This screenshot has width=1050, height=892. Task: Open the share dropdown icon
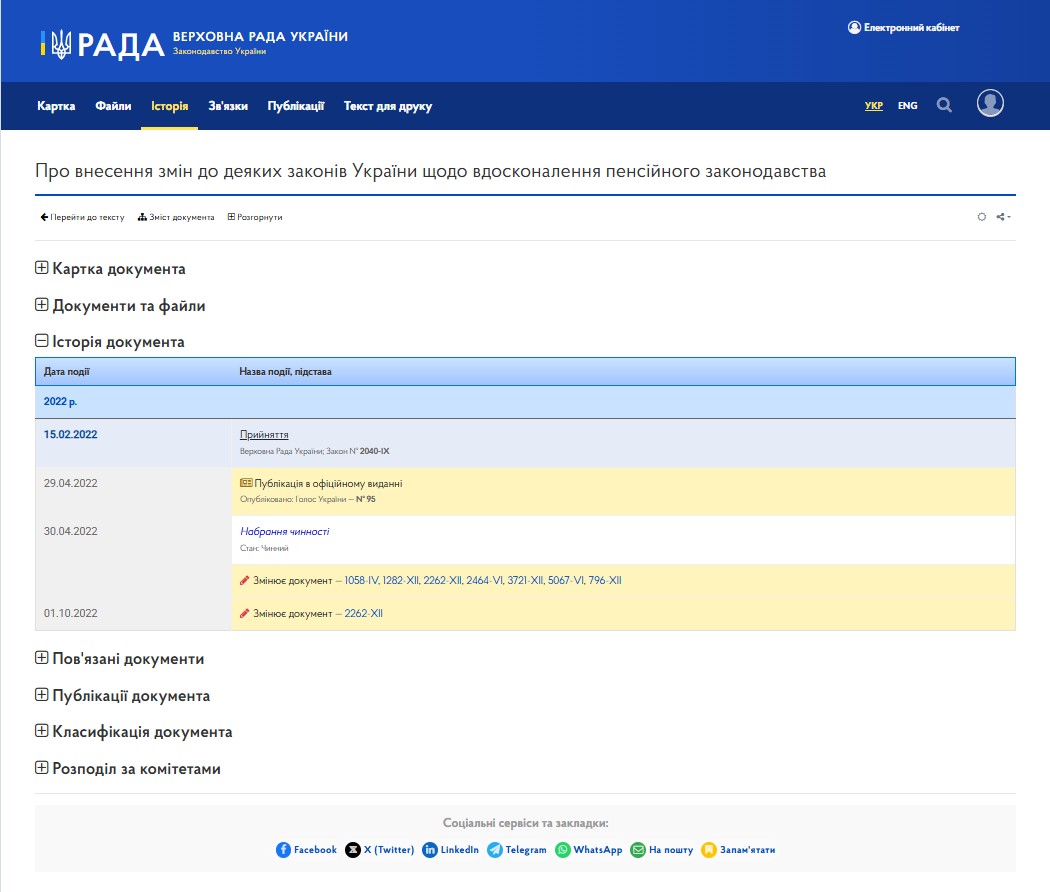1003,217
